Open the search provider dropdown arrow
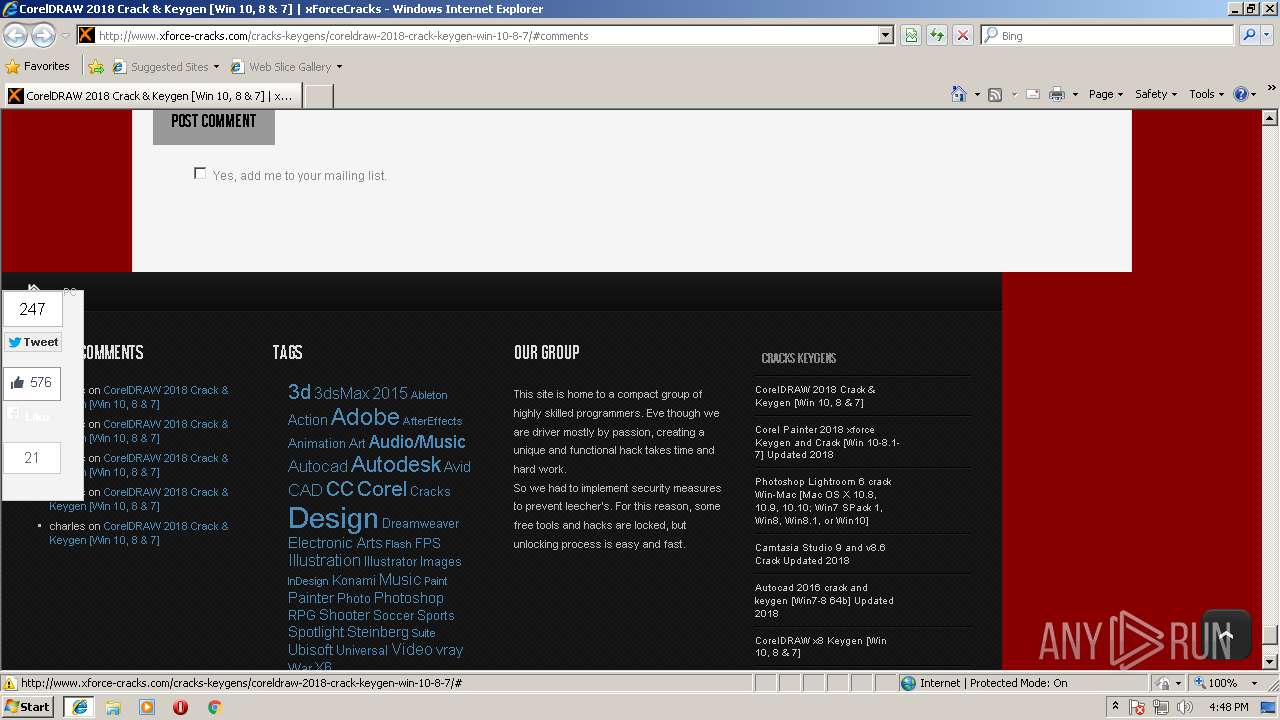 1269,35
